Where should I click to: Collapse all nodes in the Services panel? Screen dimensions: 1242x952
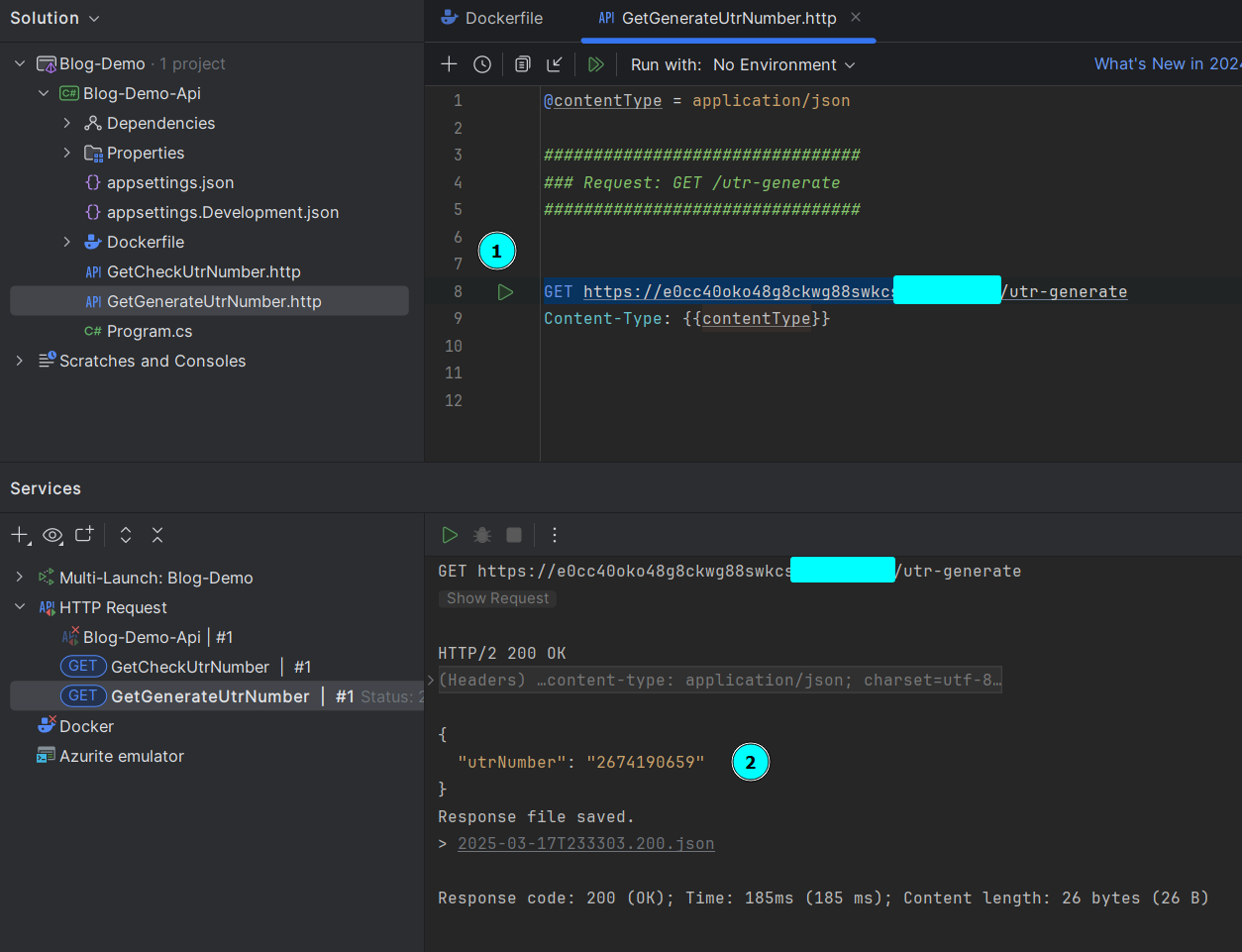pos(157,534)
